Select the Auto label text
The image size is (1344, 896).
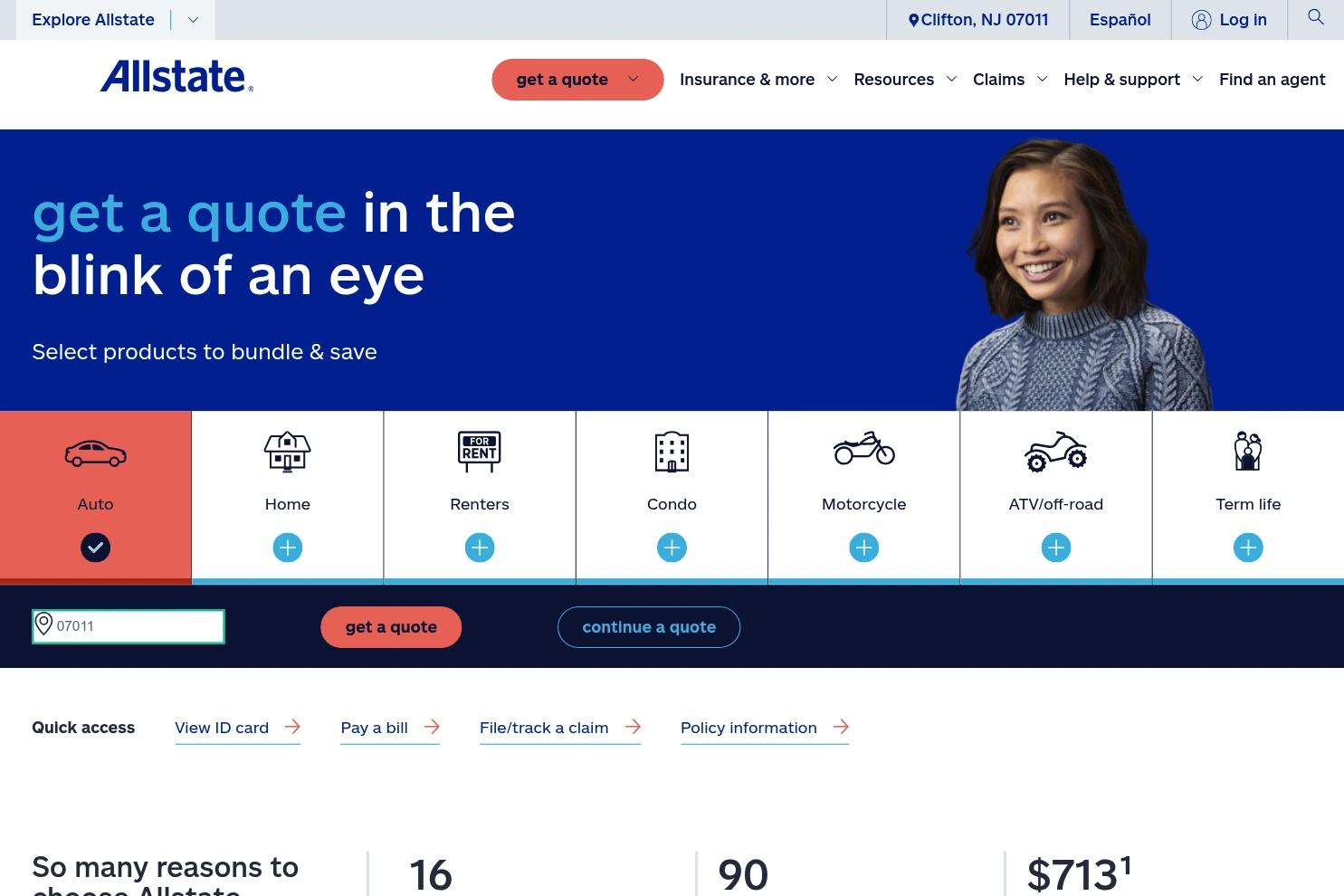95,504
